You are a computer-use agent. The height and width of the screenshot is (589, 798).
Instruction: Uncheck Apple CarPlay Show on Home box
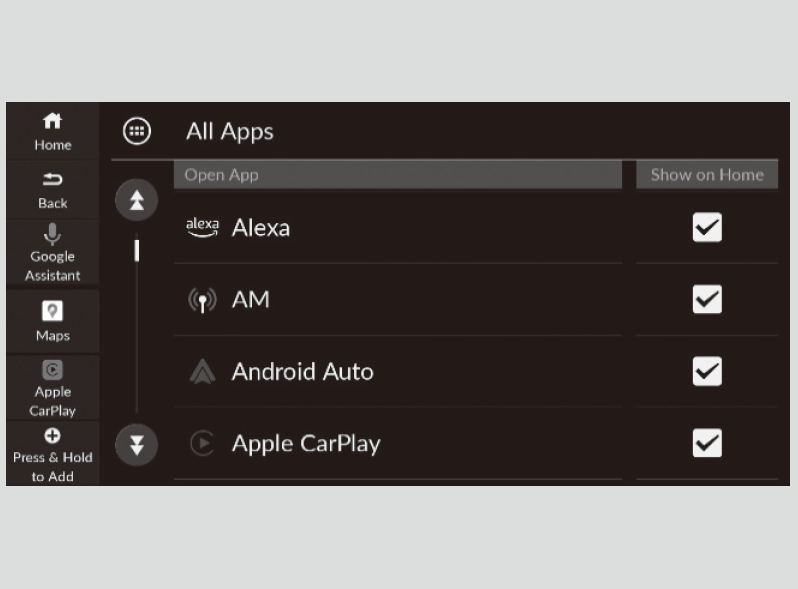point(707,443)
